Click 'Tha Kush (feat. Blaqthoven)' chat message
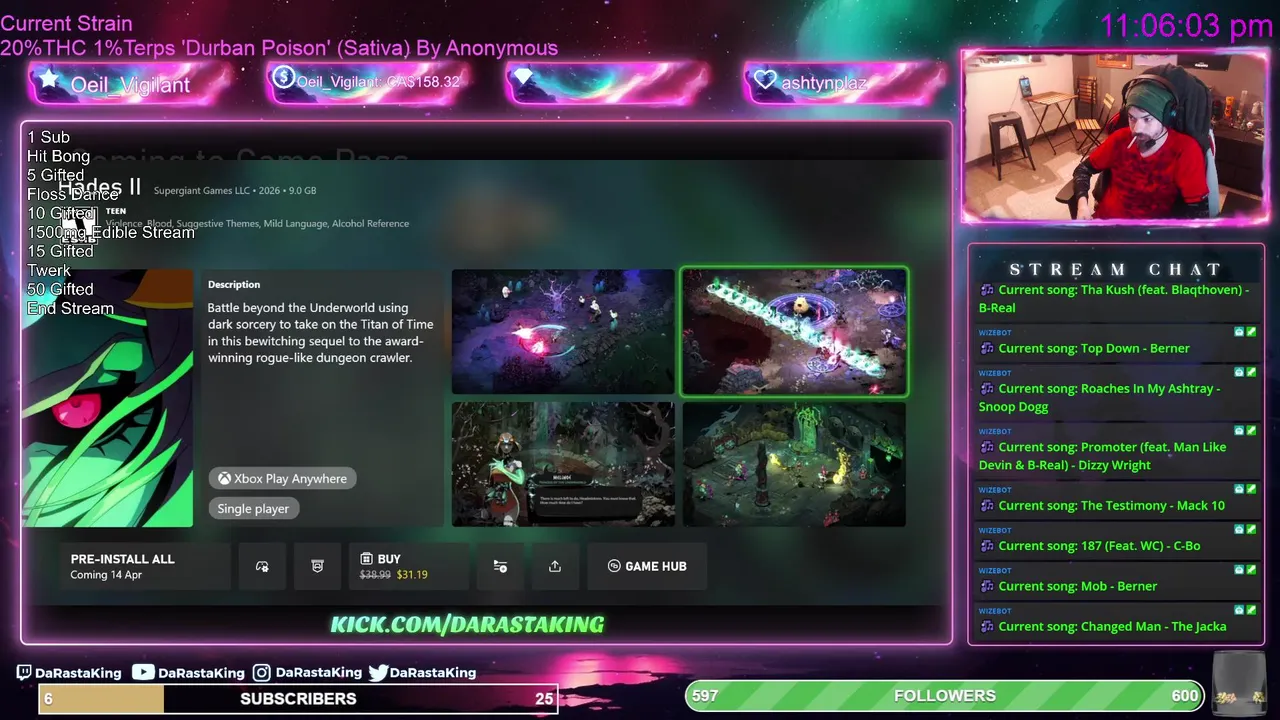 (x=1114, y=299)
